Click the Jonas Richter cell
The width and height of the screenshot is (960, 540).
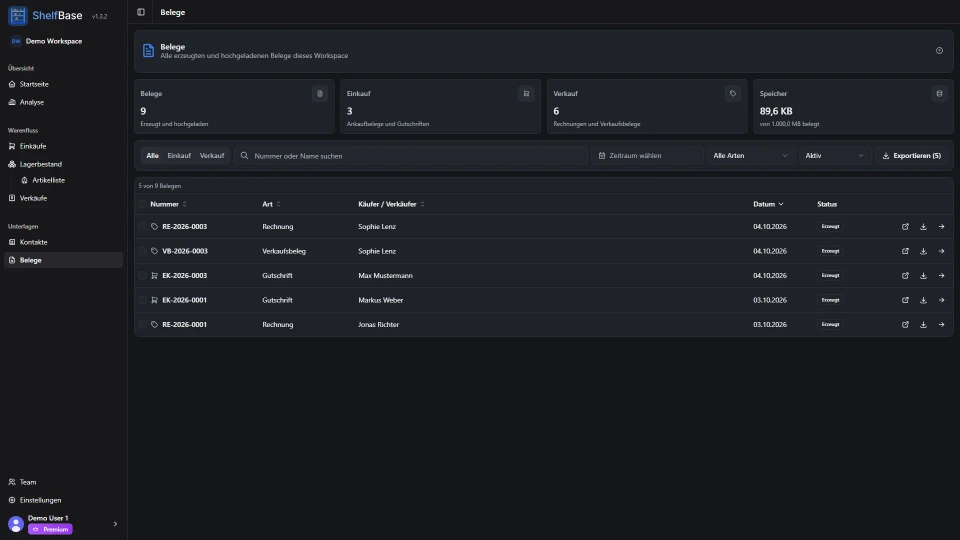click(378, 324)
